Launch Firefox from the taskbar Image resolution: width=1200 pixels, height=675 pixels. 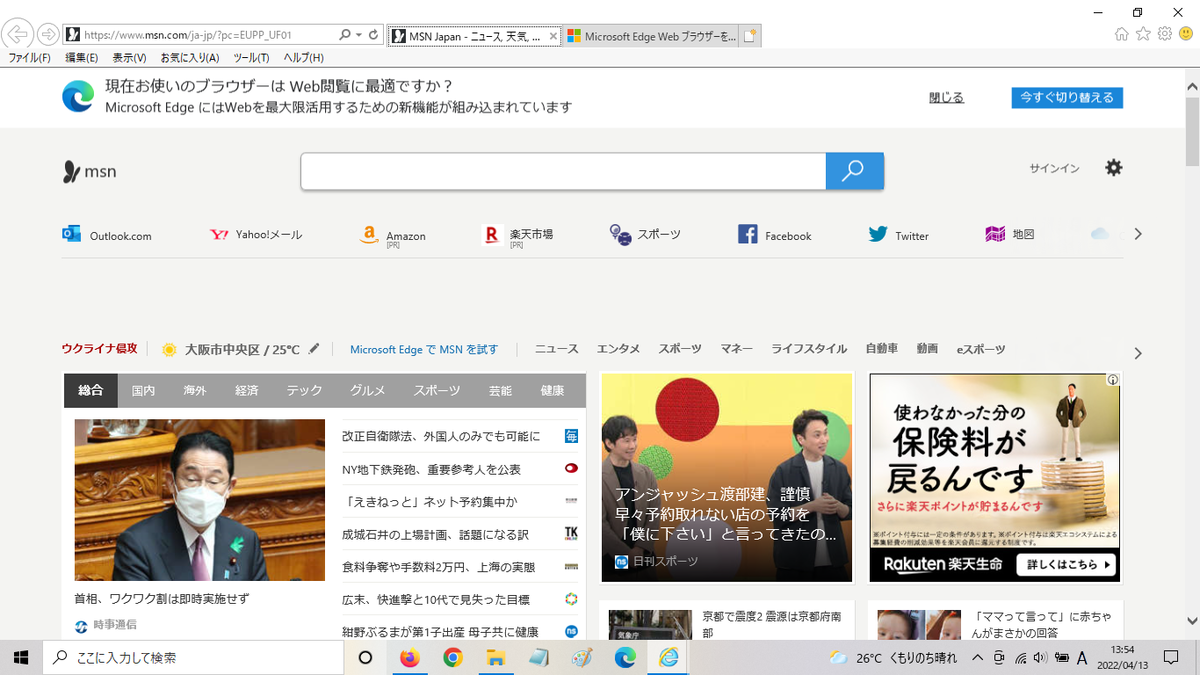(x=409, y=657)
